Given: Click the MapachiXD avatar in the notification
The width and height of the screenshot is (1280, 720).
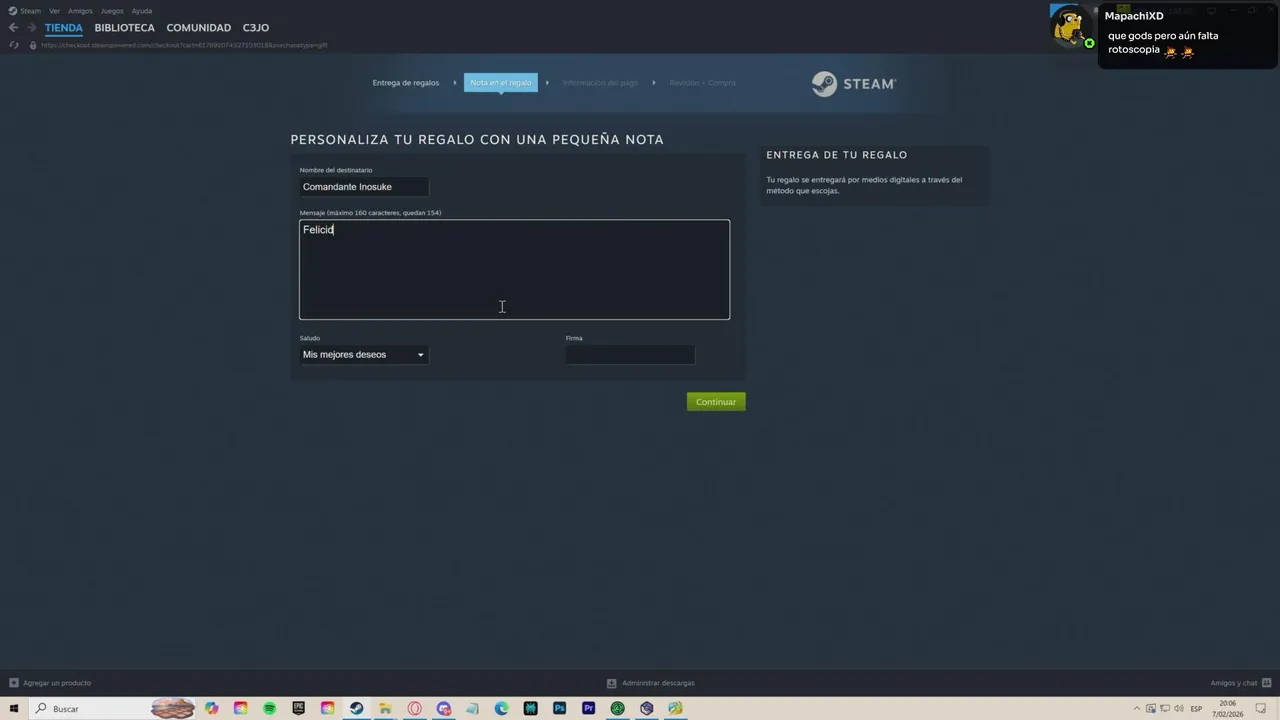Looking at the screenshot, I should pos(1072,27).
